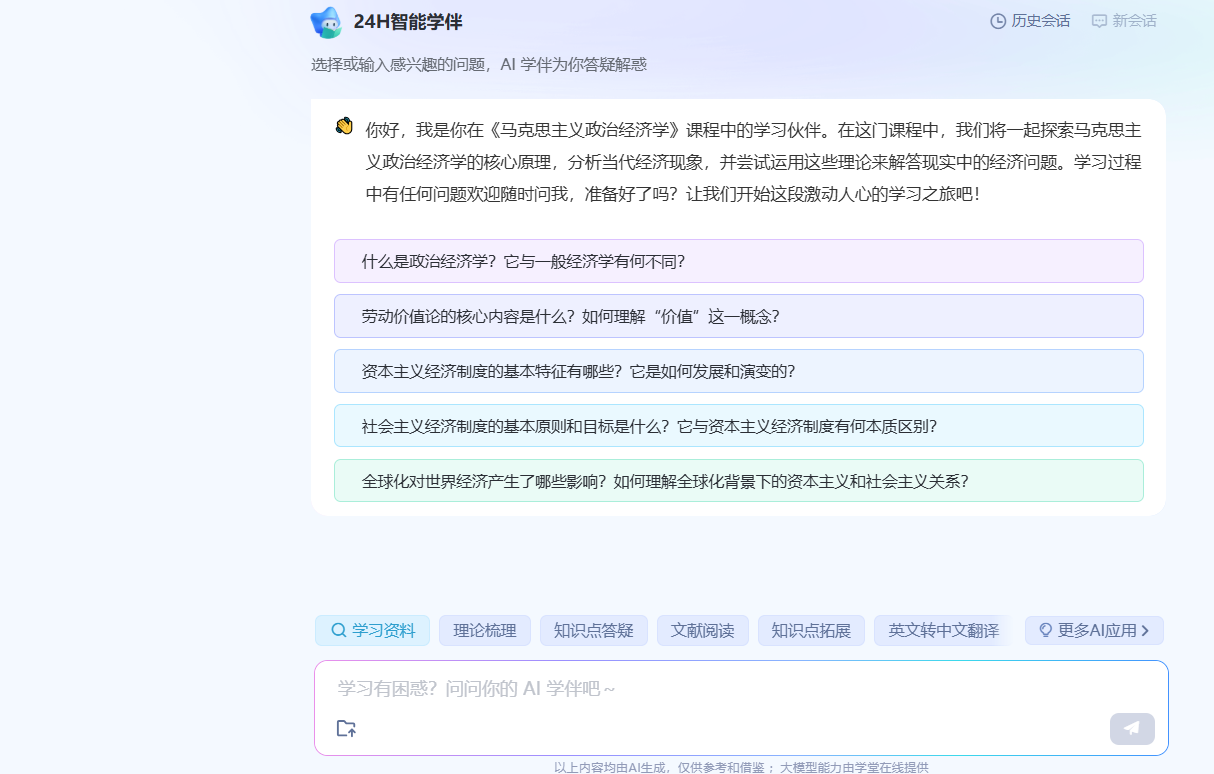
Task: Select the 理论梳理 chip
Action: pyautogui.click(x=485, y=630)
